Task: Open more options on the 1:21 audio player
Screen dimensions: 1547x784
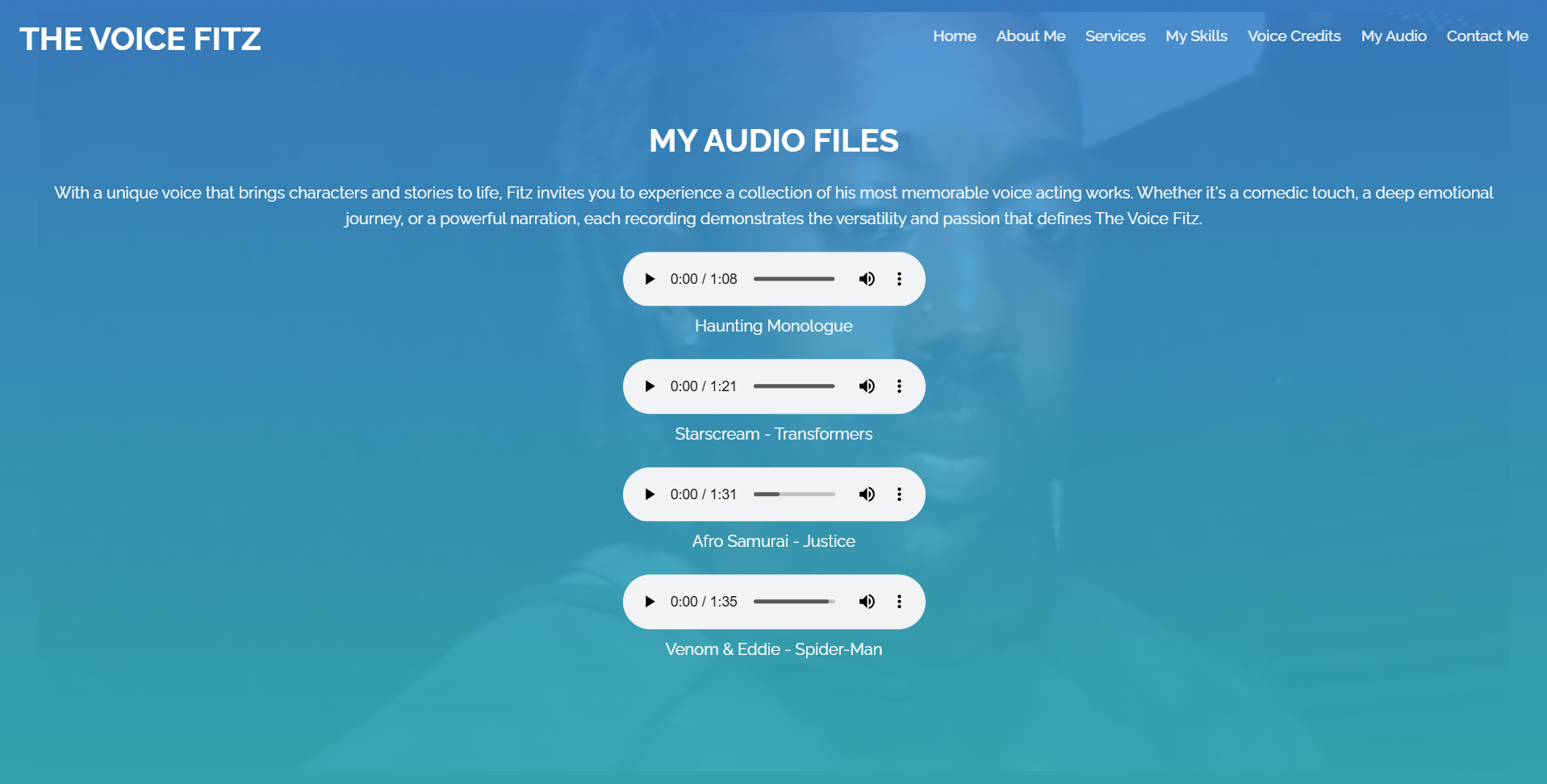Action: 899,386
